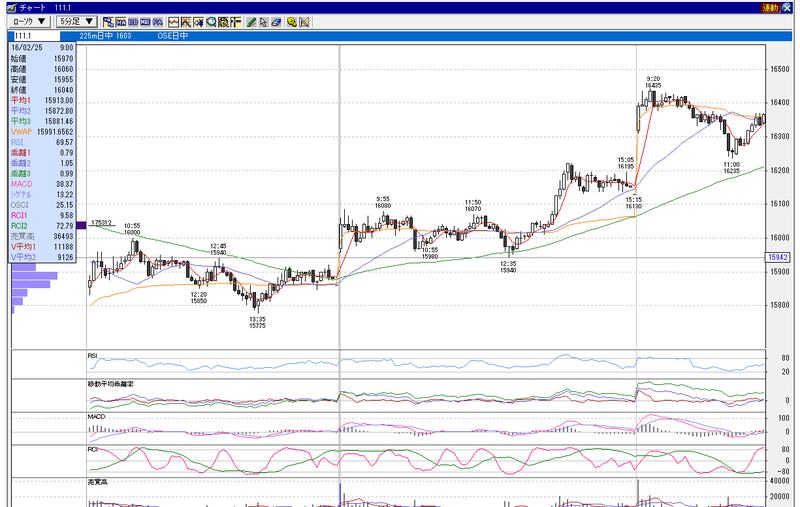Click the yellow bars icon before the pencil

235,22
